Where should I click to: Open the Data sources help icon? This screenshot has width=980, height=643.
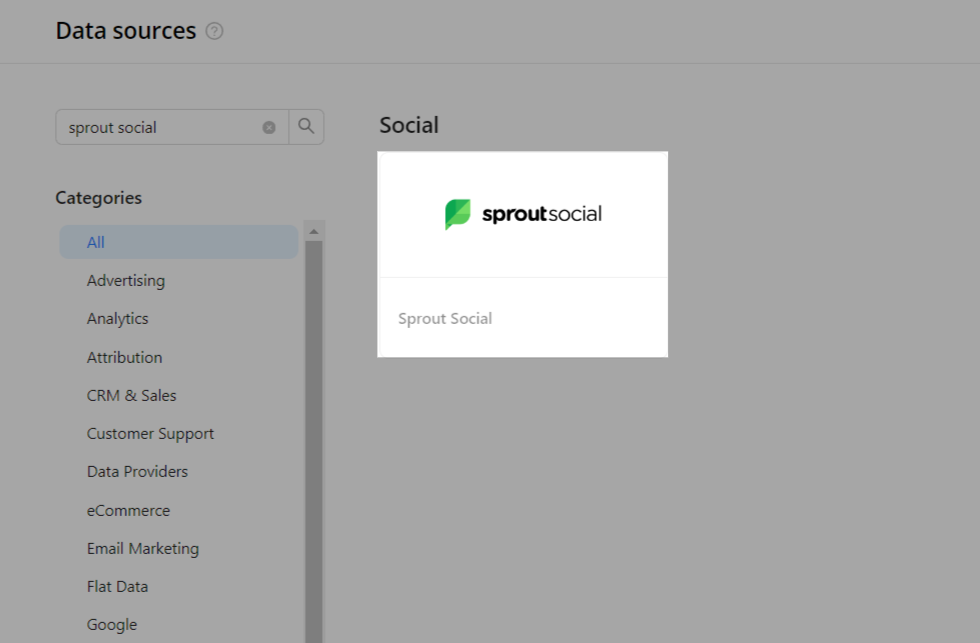pyautogui.click(x=214, y=31)
